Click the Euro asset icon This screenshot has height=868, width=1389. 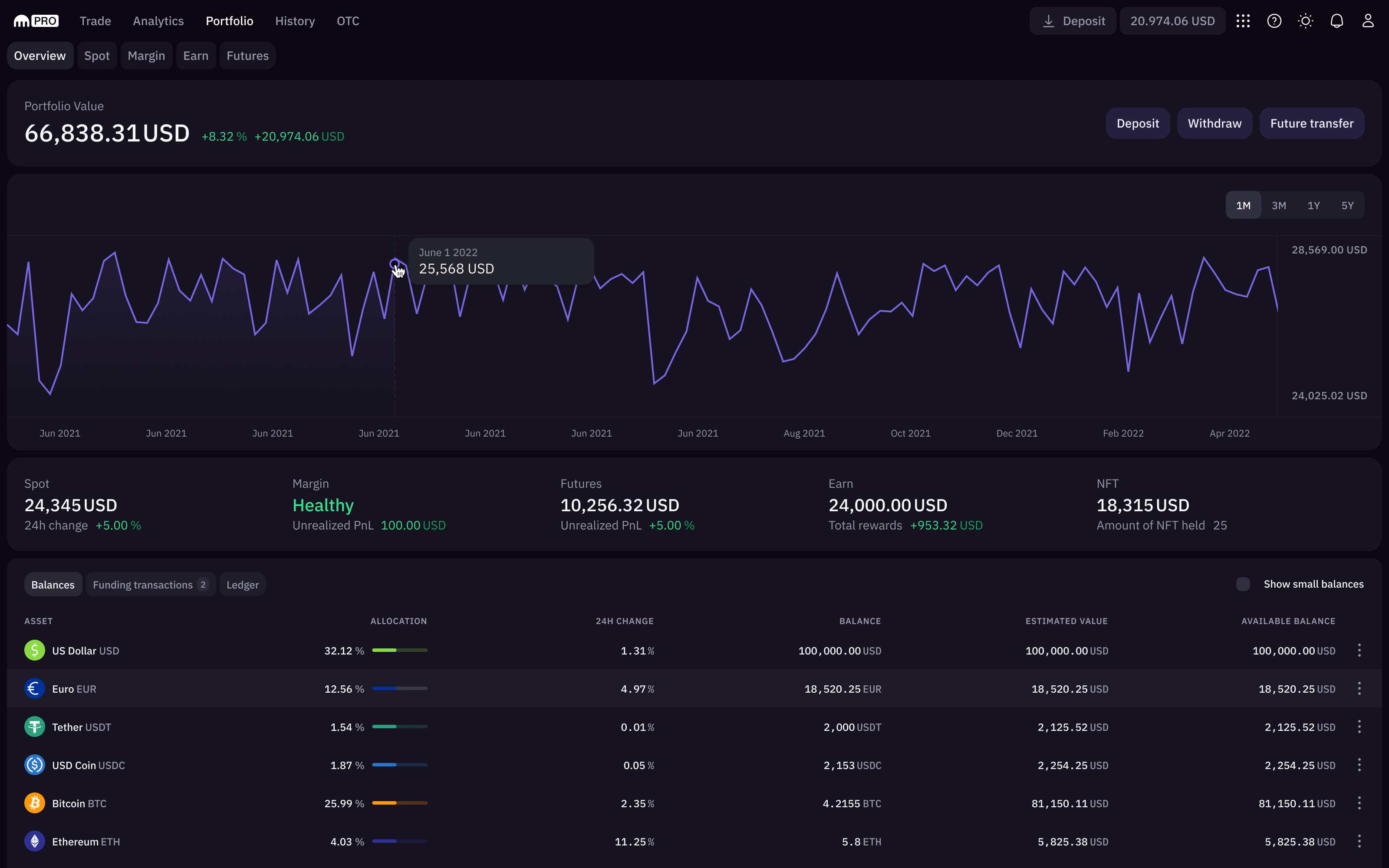(x=34, y=688)
